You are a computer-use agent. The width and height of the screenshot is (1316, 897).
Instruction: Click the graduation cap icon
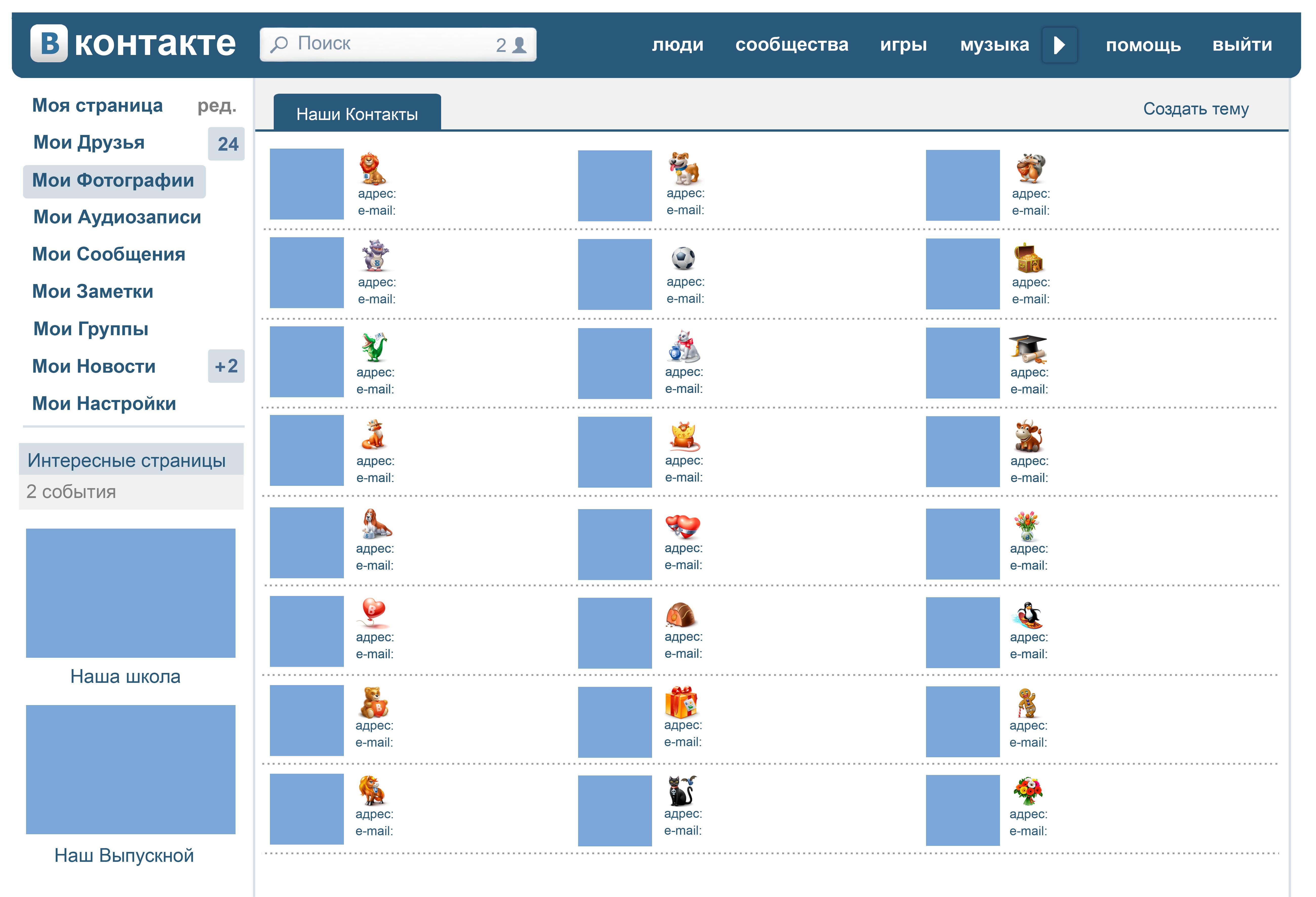(1028, 348)
